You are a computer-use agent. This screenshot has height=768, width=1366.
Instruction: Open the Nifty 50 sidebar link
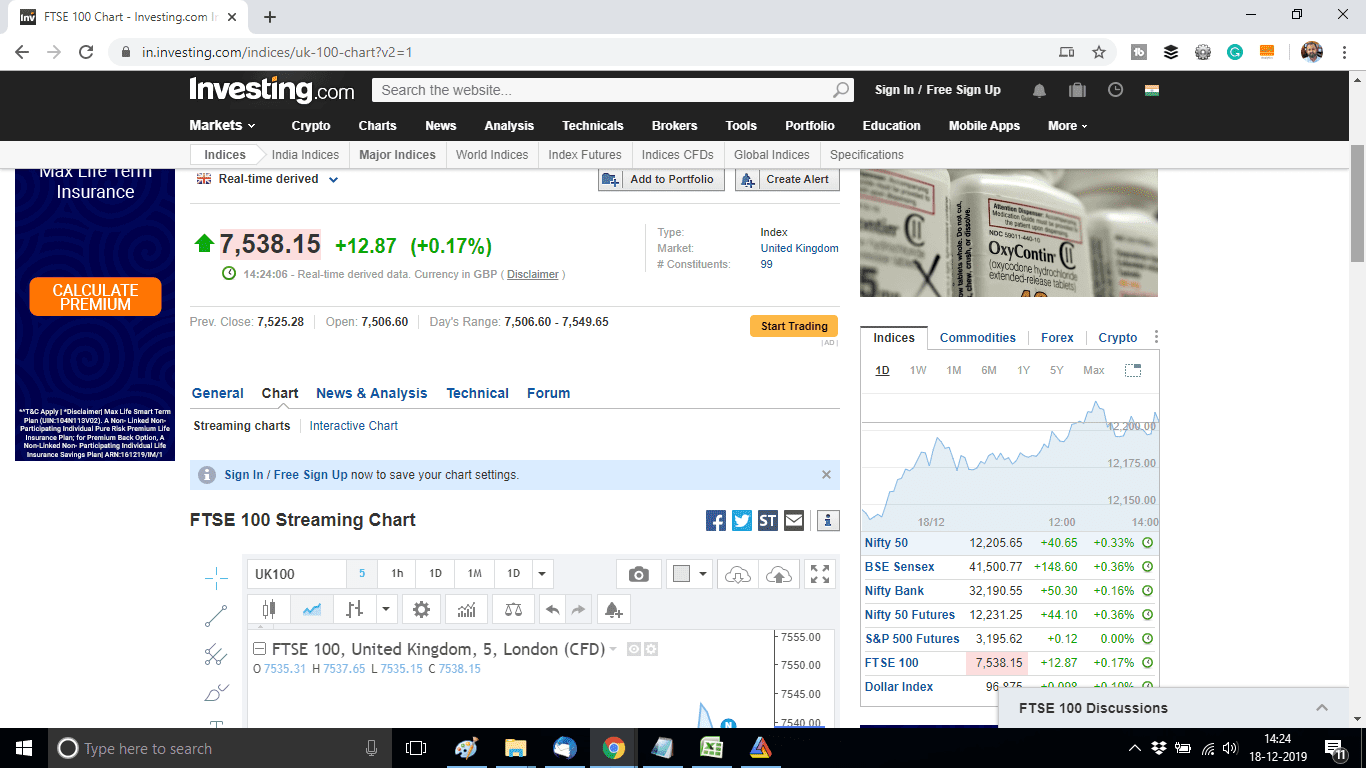coord(886,543)
